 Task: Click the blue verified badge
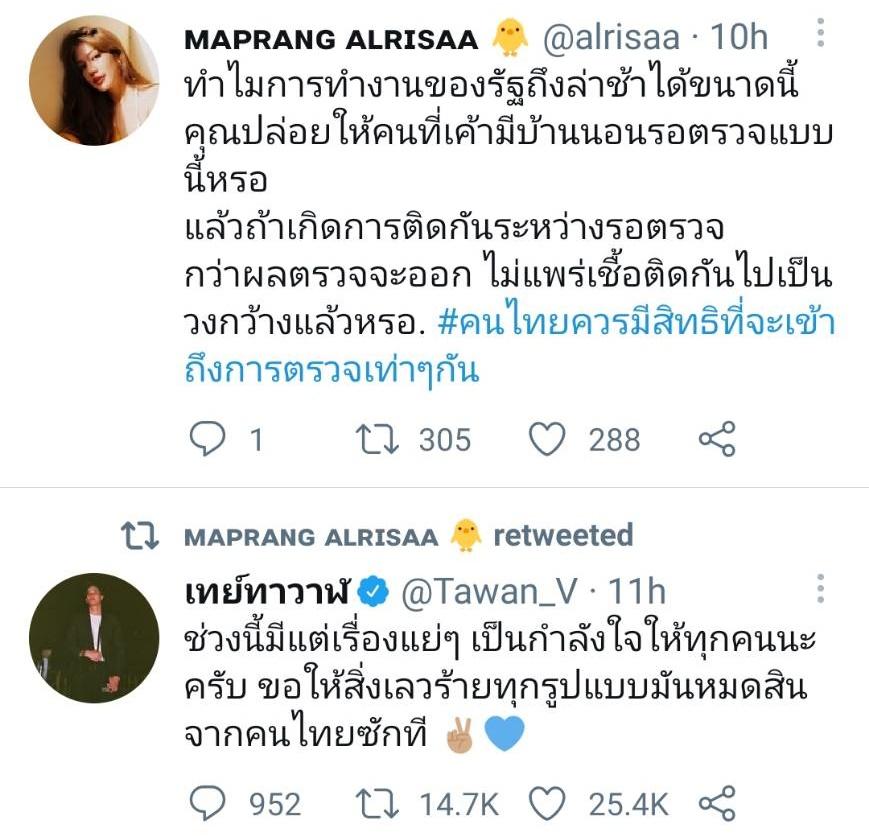(x=373, y=591)
